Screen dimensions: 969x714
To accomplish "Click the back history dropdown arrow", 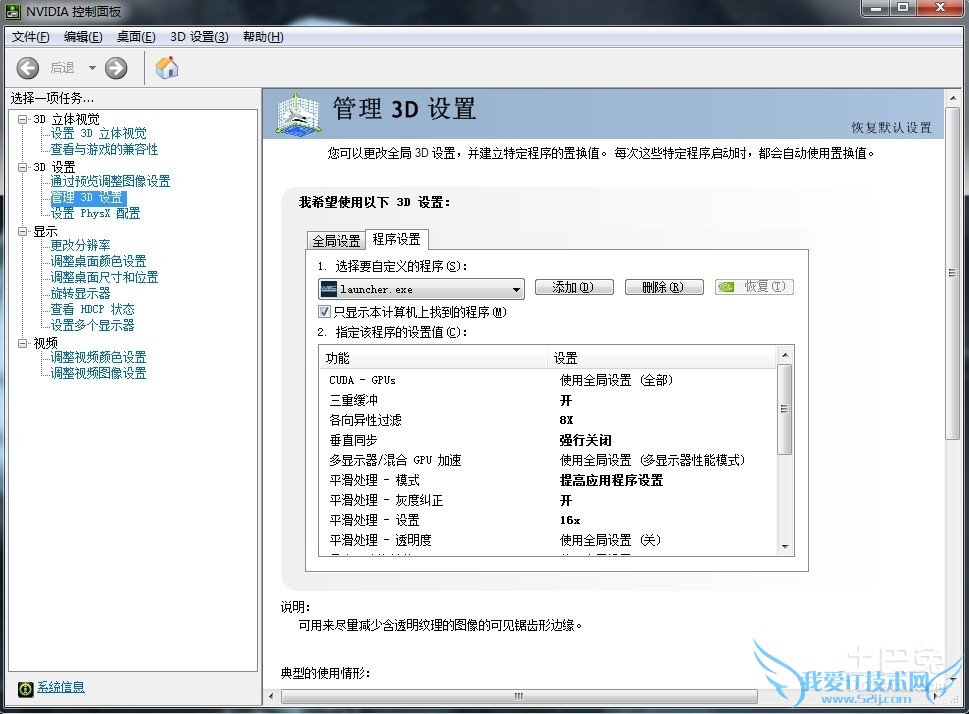I will [x=91, y=68].
